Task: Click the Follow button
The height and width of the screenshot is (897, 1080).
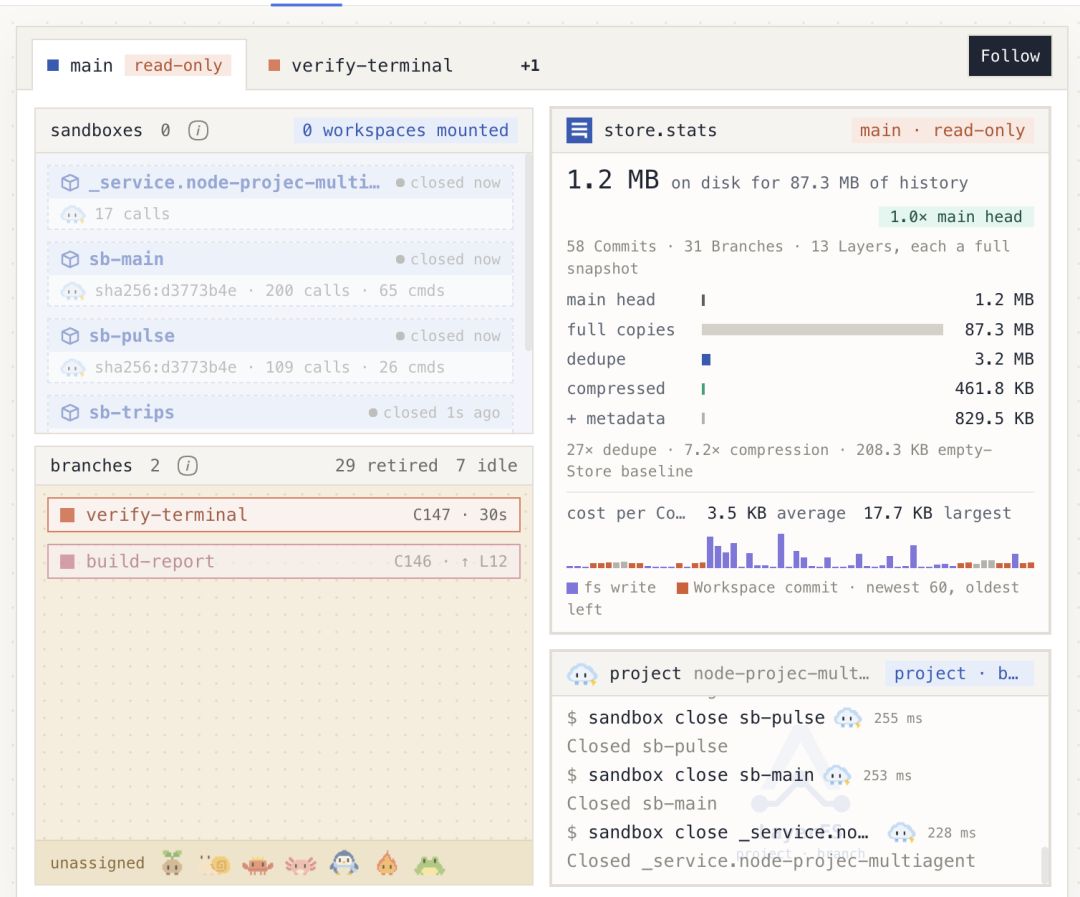Action: pos(1010,56)
